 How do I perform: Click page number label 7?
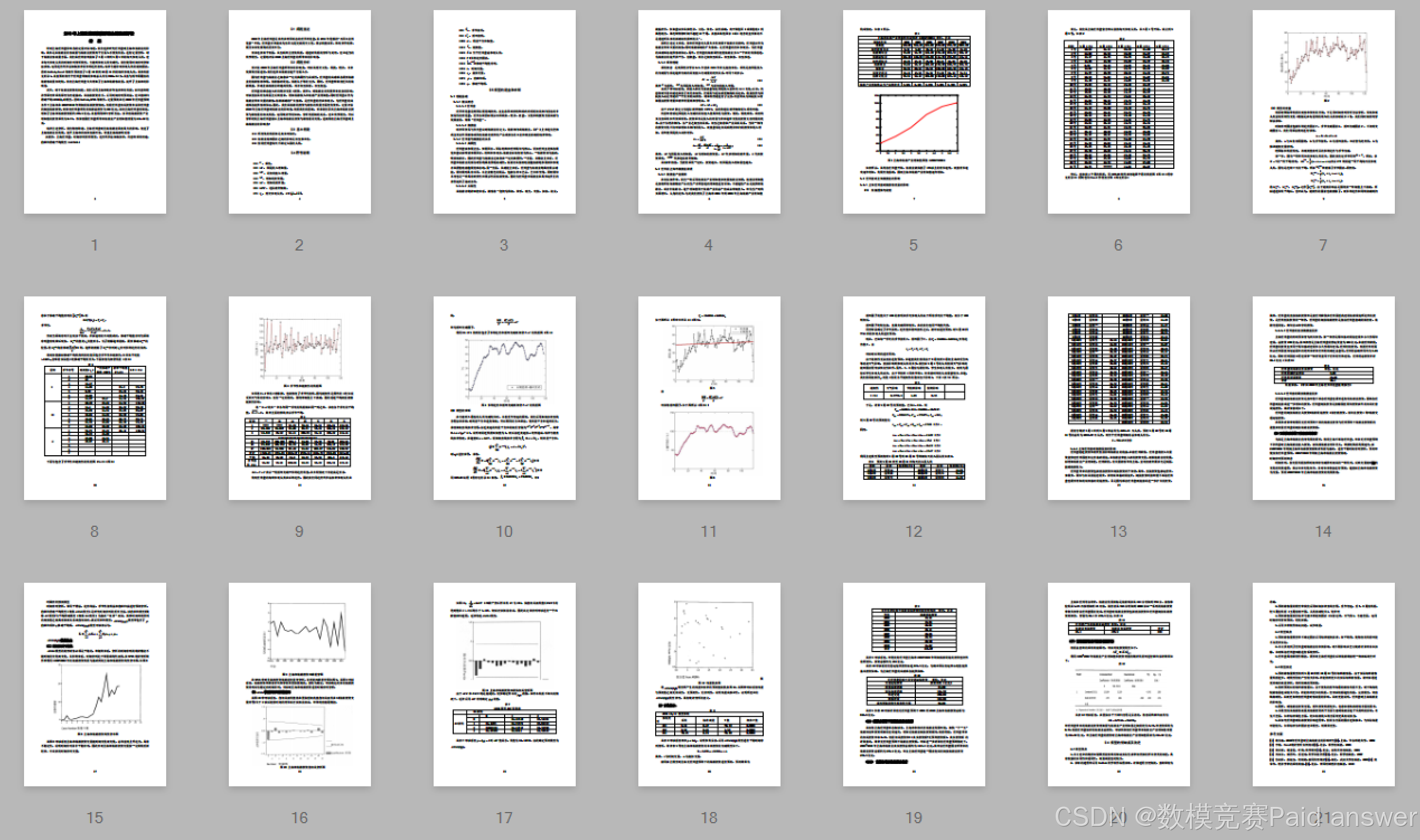point(1323,245)
